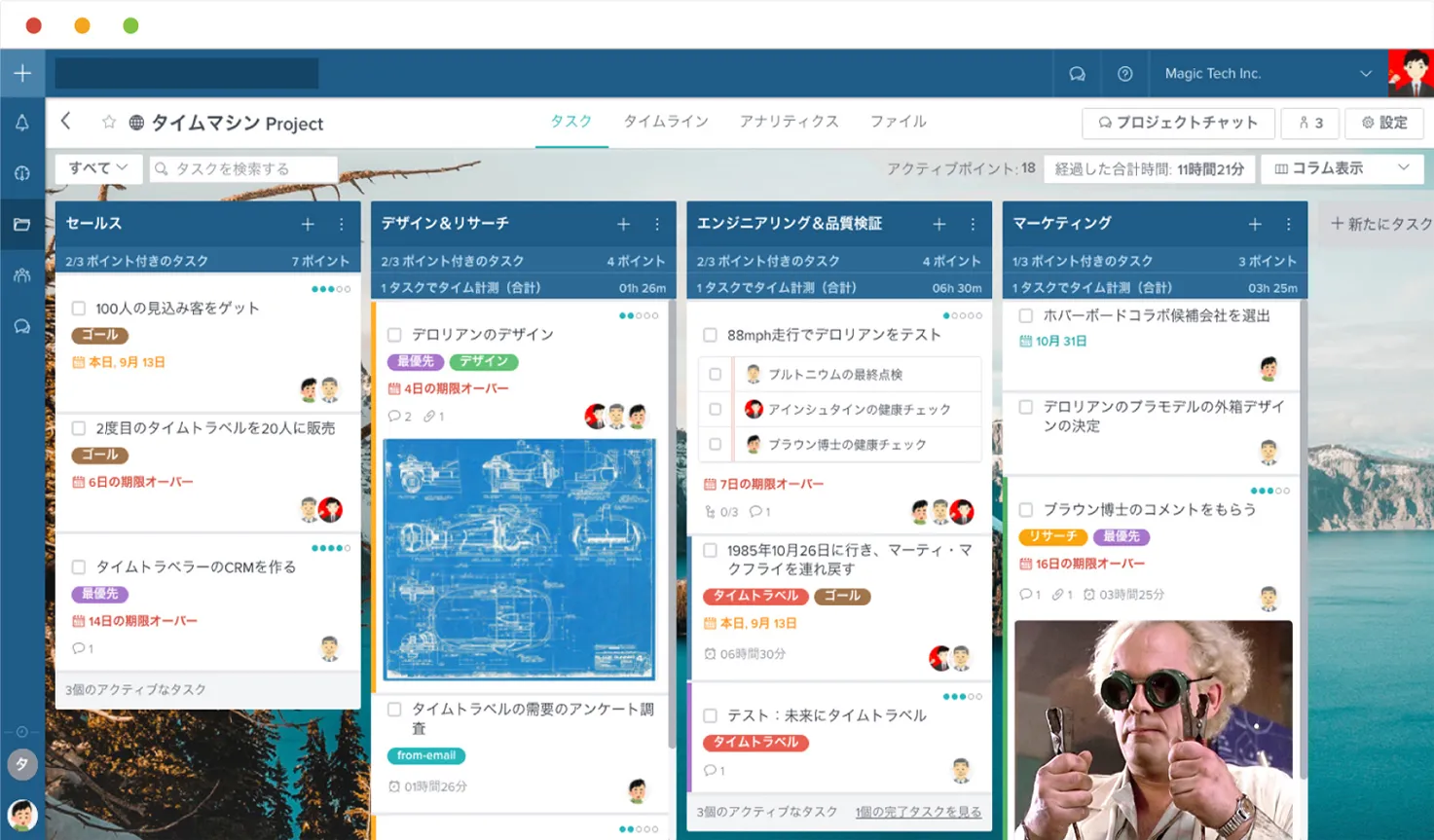Click the globe icon beside project title
Image resolution: width=1434 pixels, height=840 pixels.
point(136,123)
